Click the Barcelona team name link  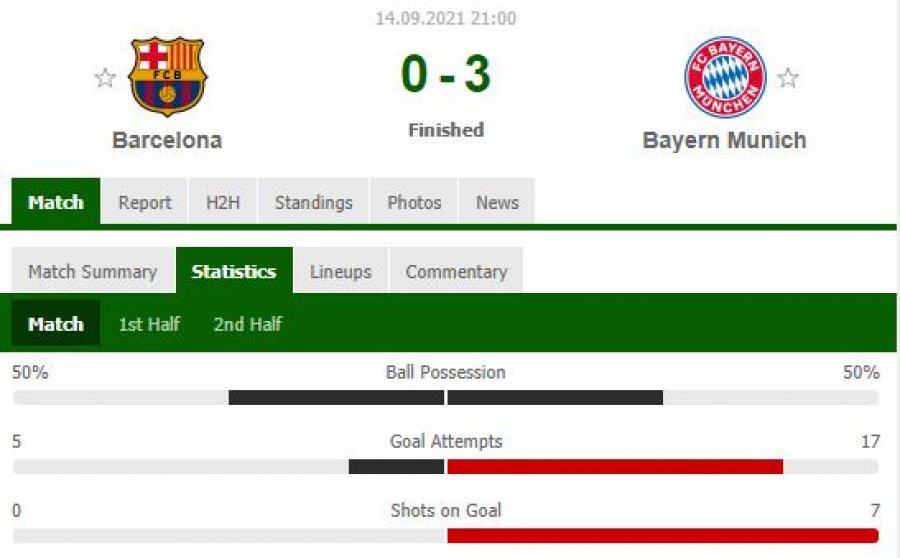[x=167, y=140]
